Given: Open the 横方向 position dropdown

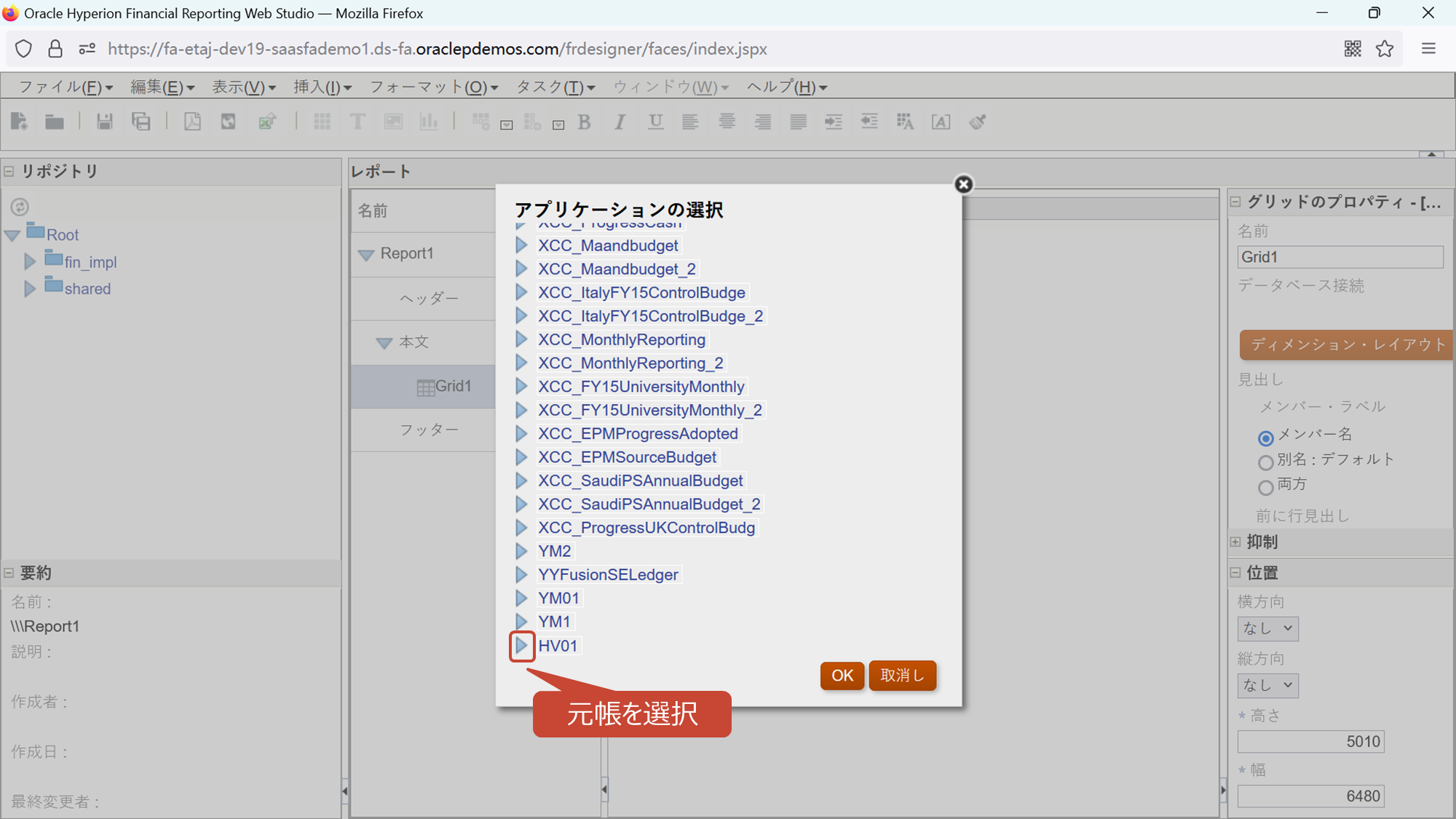Looking at the screenshot, I should [x=1267, y=628].
